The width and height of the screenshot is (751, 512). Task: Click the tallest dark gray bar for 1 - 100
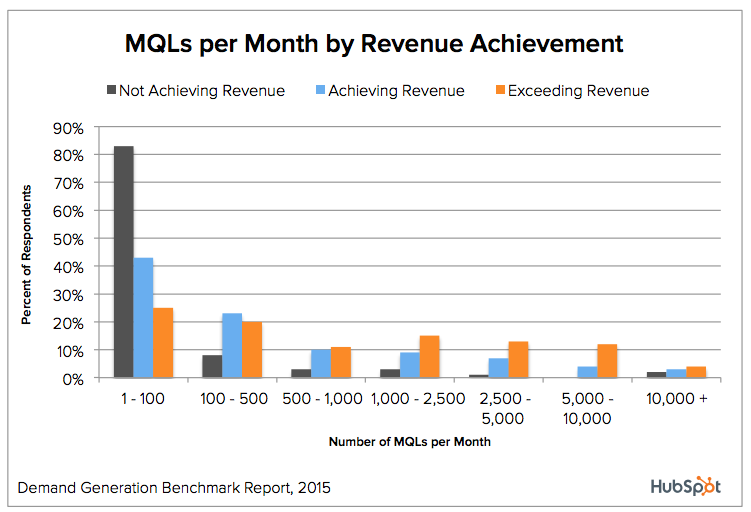pos(124,263)
